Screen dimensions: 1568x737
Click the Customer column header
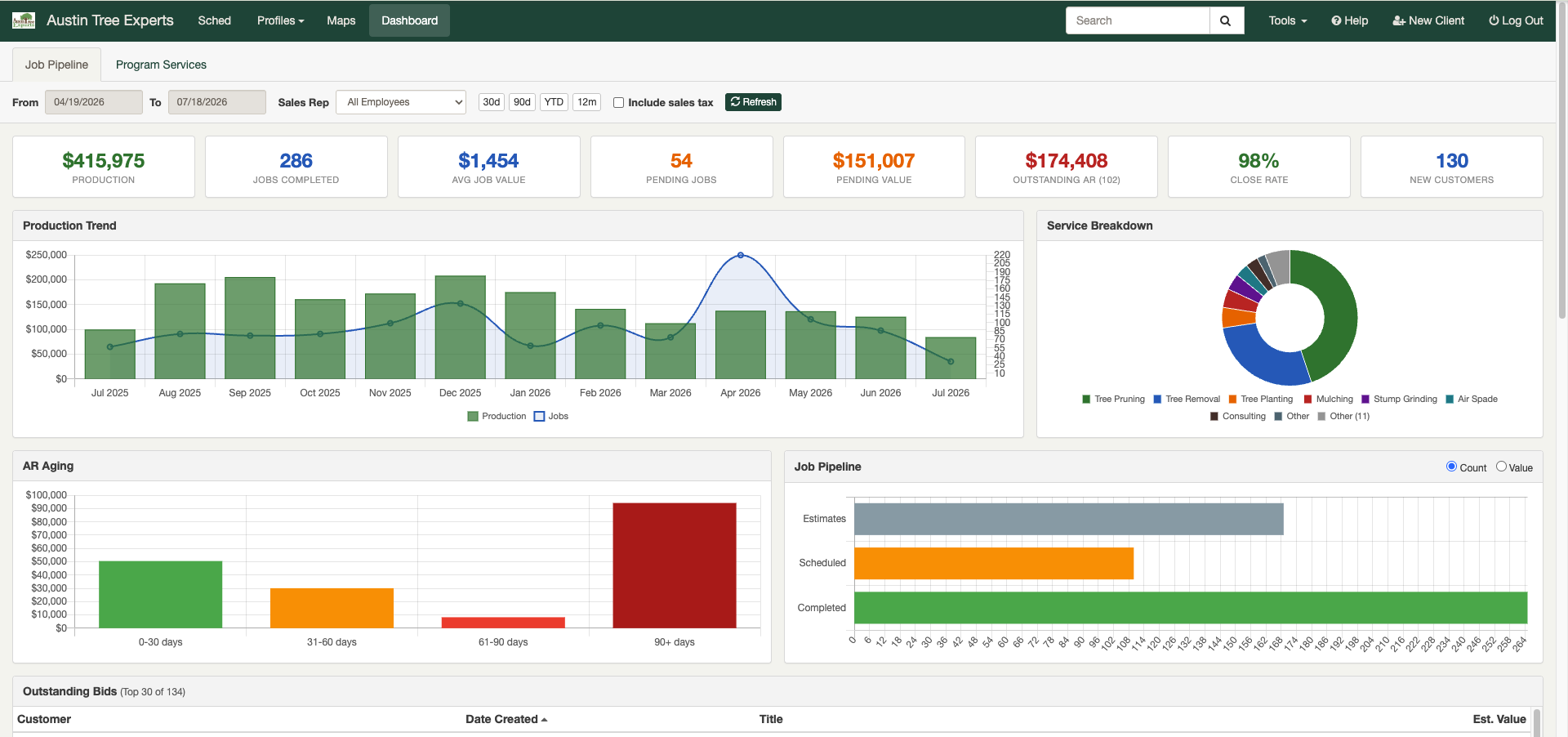(44, 719)
